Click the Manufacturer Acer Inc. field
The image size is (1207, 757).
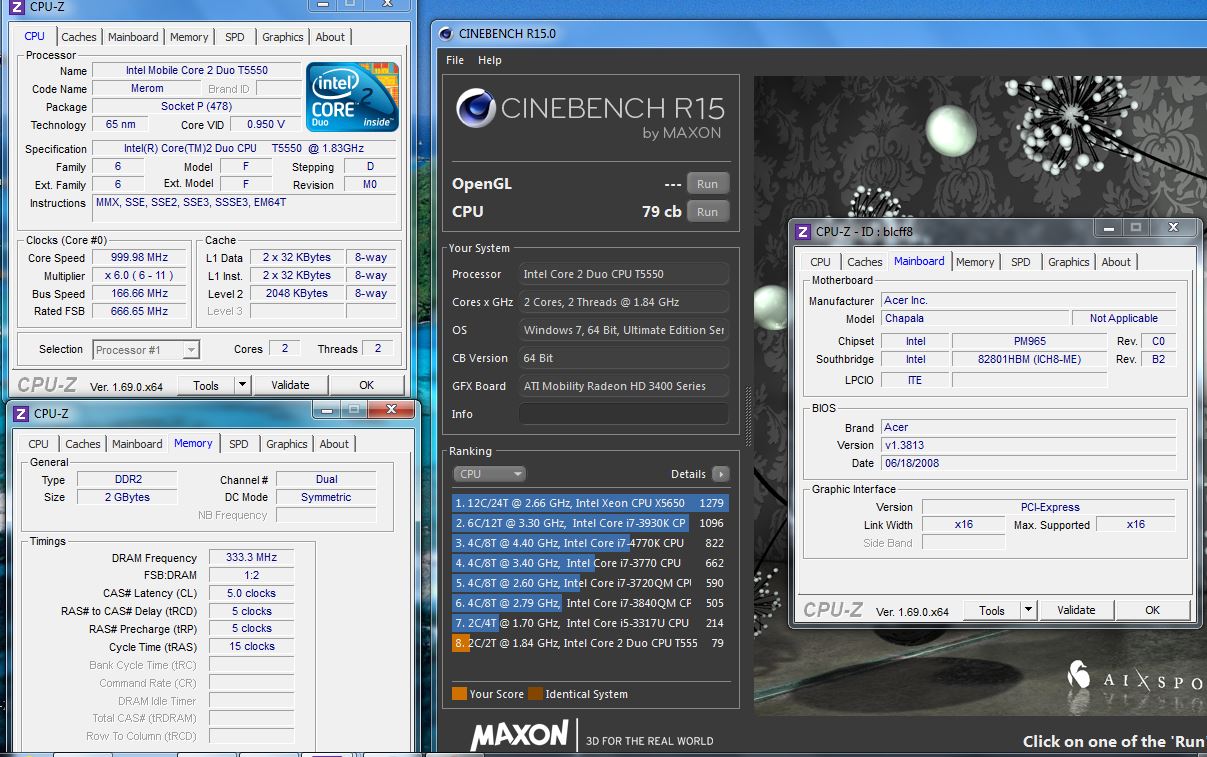coord(1029,301)
